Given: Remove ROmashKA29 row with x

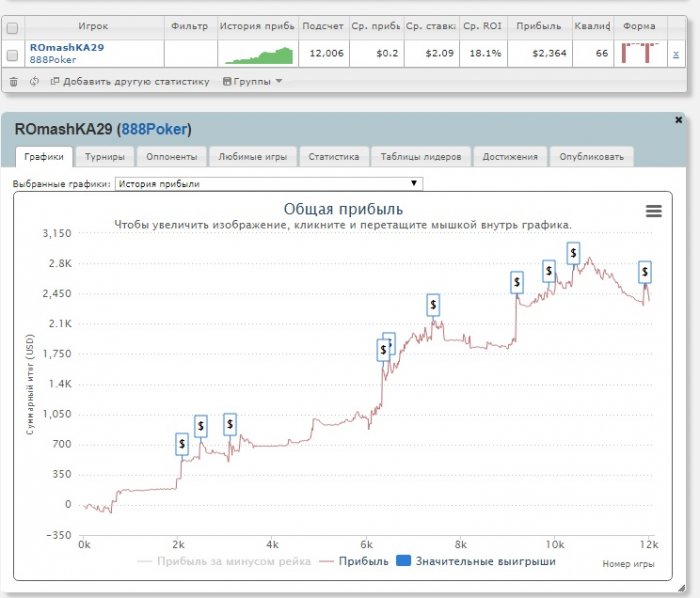Looking at the screenshot, I should [x=675, y=54].
